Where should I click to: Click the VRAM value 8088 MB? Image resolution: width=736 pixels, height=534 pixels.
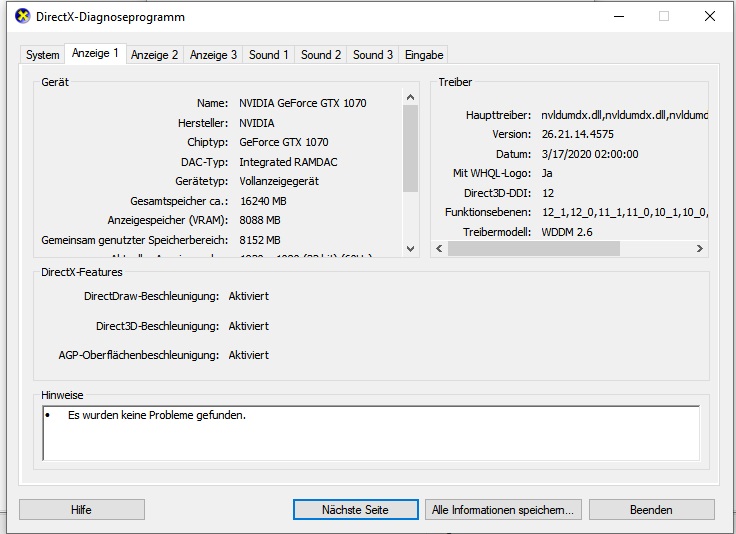coord(260,220)
